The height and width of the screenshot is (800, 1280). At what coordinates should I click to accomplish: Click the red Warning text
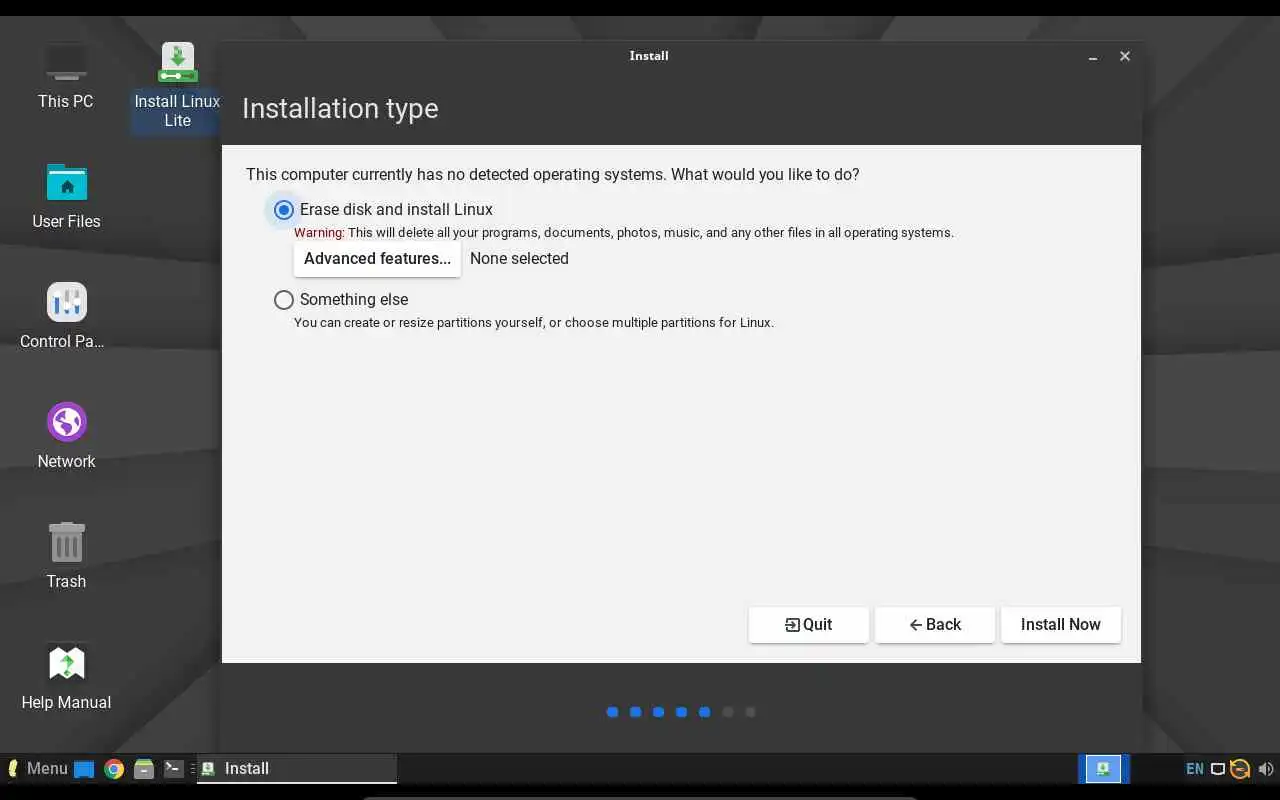point(319,233)
